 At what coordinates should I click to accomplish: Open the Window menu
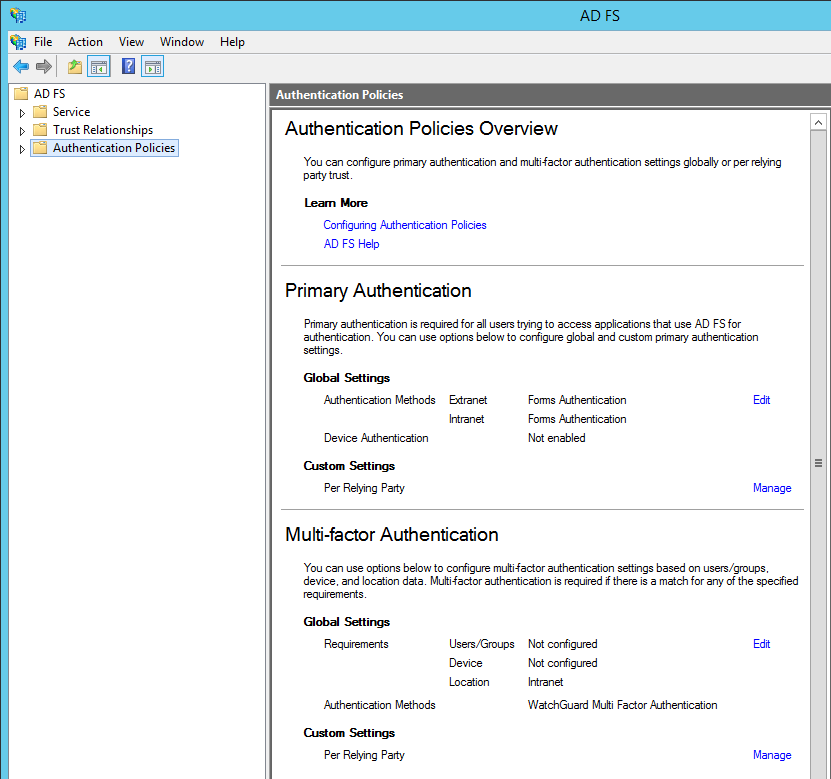182,42
